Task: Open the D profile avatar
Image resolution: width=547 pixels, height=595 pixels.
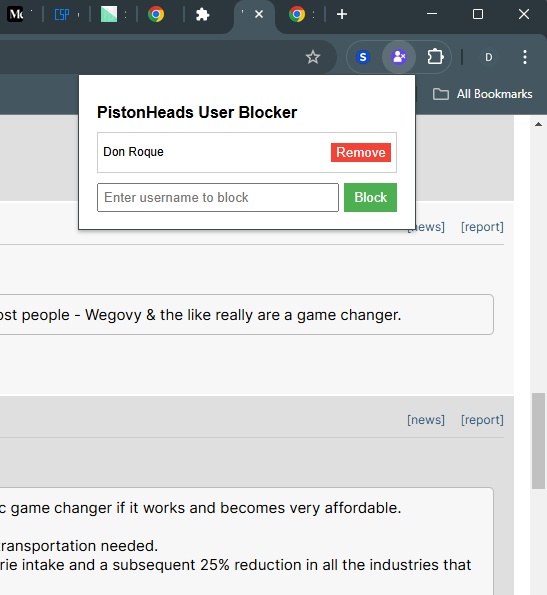Action: pos(489,57)
